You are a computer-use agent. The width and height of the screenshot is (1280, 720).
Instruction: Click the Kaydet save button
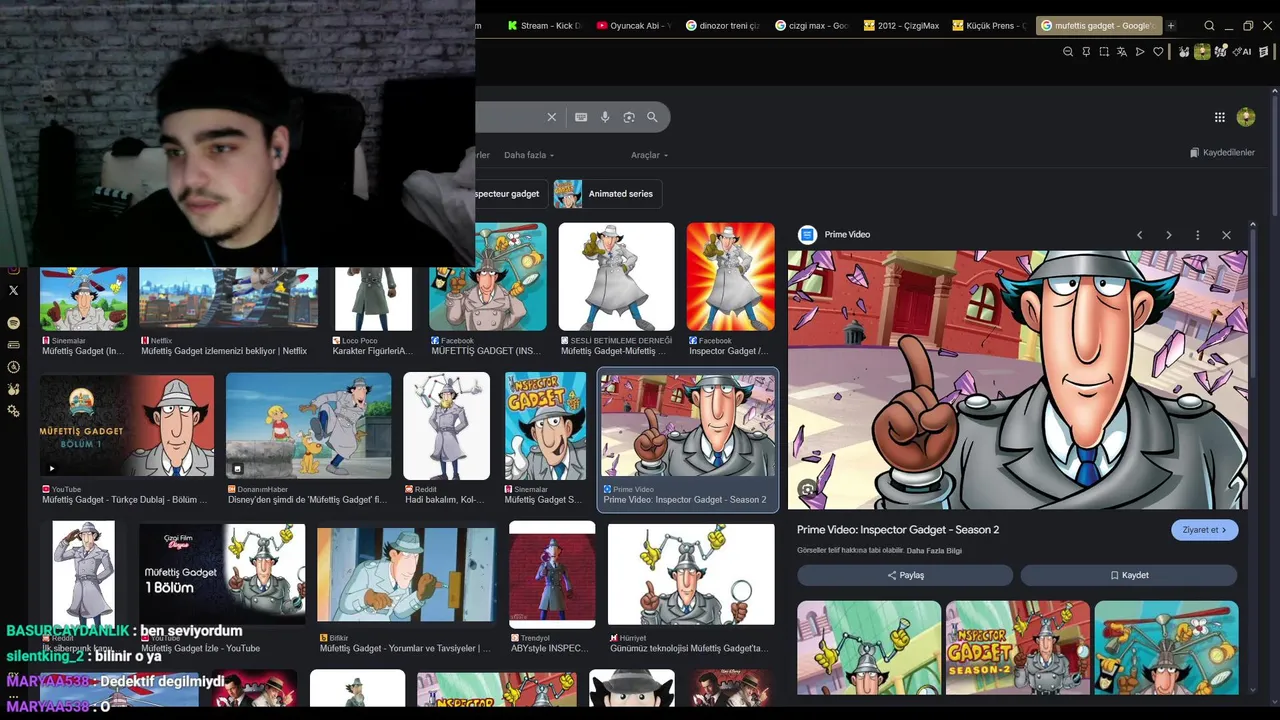1129,575
